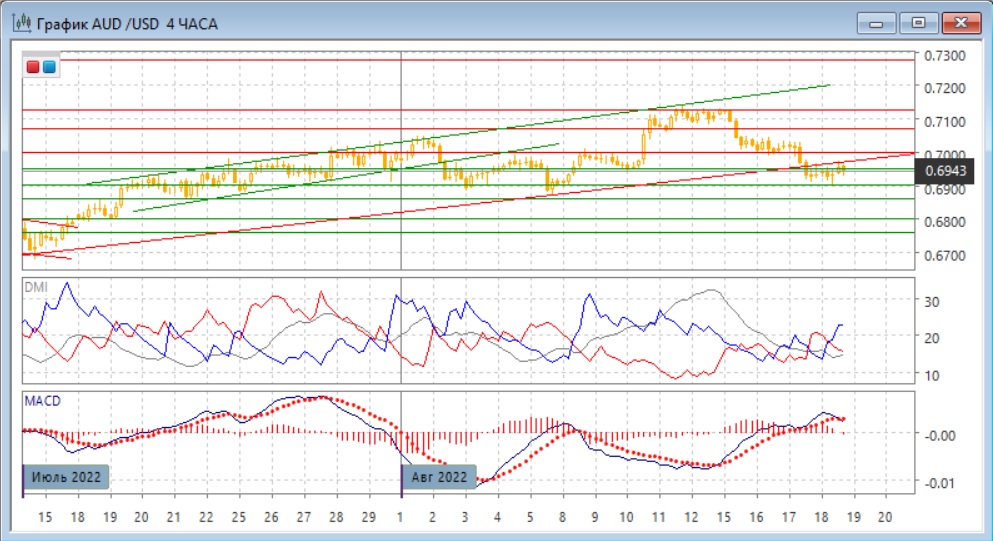
Task: Select the DMI indicator label
Action: coord(36,285)
